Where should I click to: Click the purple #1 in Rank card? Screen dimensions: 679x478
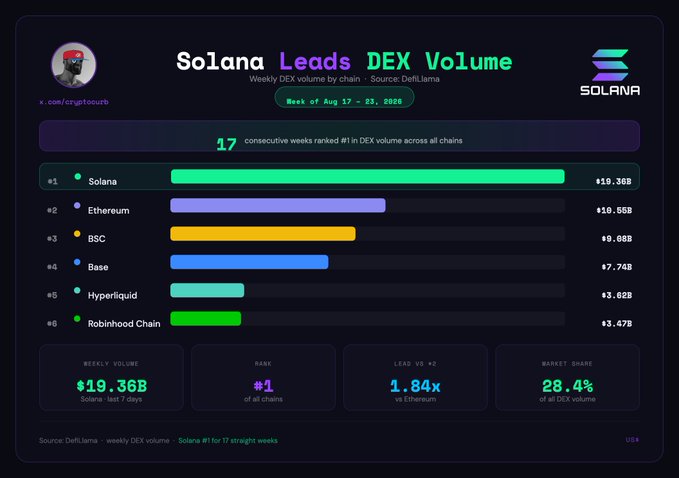pyautogui.click(x=263, y=385)
